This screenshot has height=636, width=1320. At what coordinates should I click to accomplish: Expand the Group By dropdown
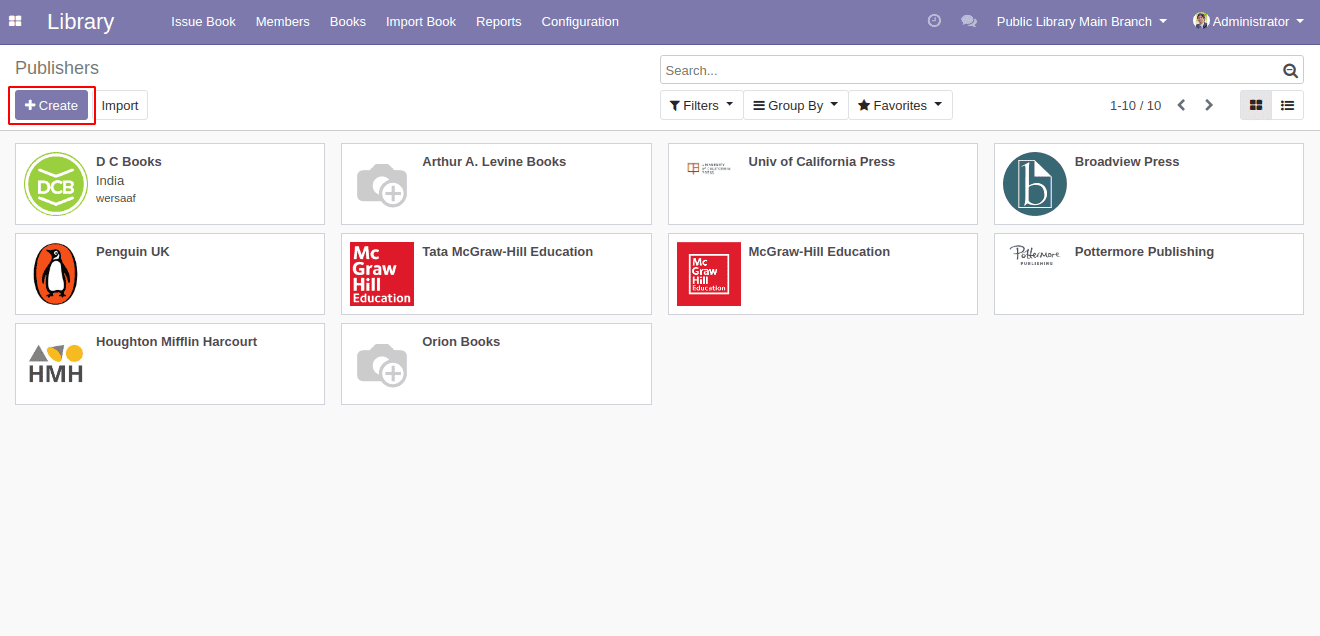[796, 105]
